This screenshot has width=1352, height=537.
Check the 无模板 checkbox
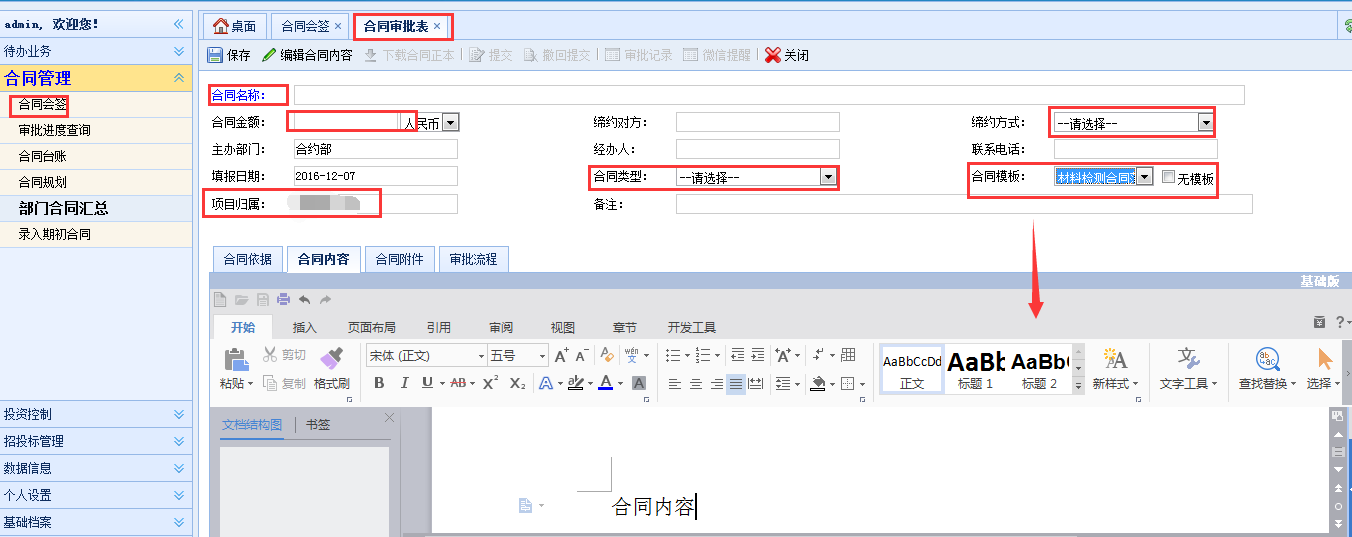coord(1168,178)
